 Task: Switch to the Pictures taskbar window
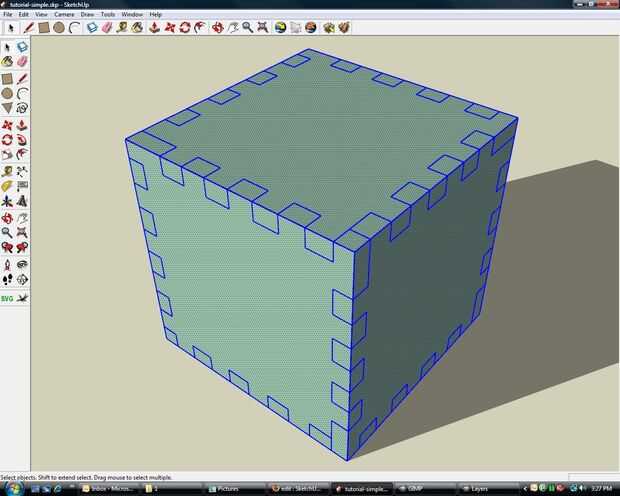(236, 489)
